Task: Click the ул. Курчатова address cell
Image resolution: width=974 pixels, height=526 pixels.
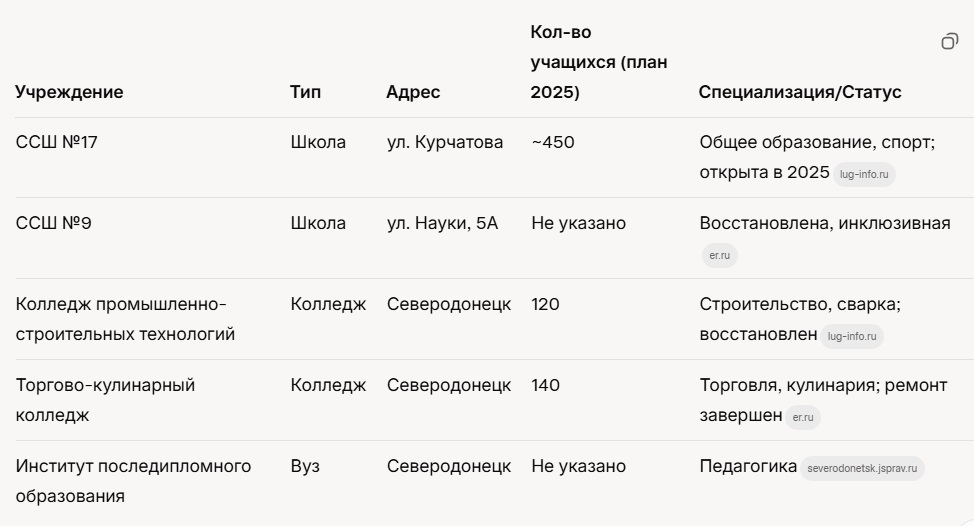Action: [x=445, y=142]
